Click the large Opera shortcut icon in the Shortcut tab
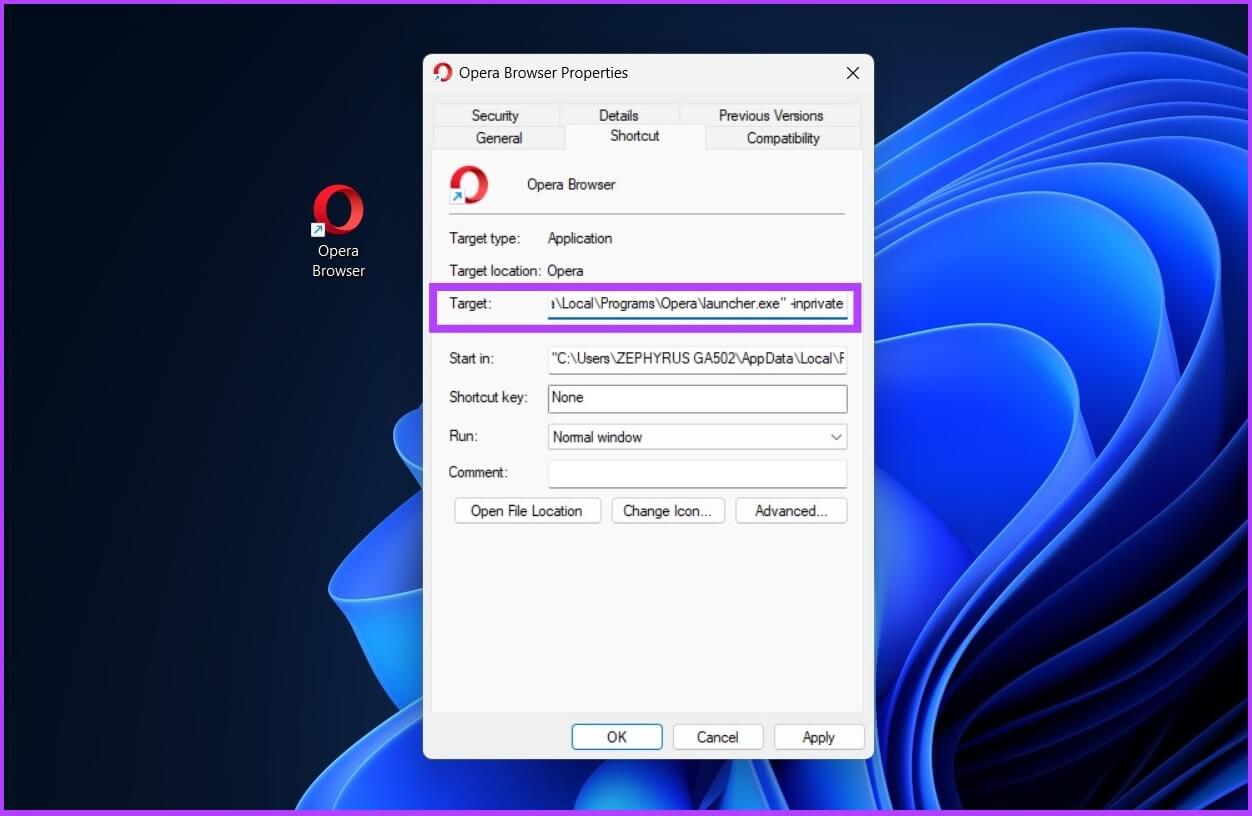The height and width of the screenshot is (816, 1252). [x=468, y=185]
